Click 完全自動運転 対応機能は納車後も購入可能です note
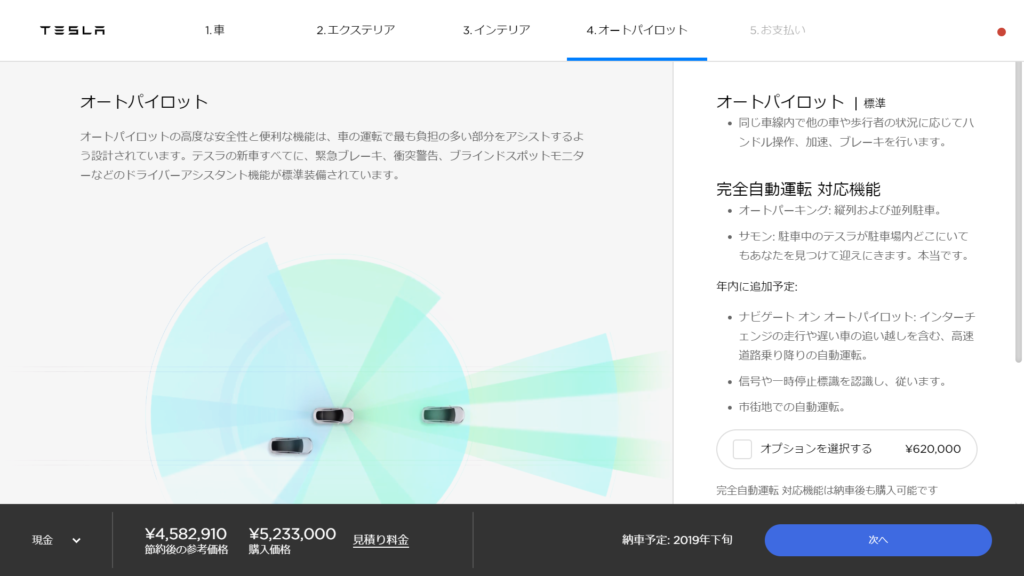Image resolution: width=1024 pixels, height=576 pixels. 827,490
